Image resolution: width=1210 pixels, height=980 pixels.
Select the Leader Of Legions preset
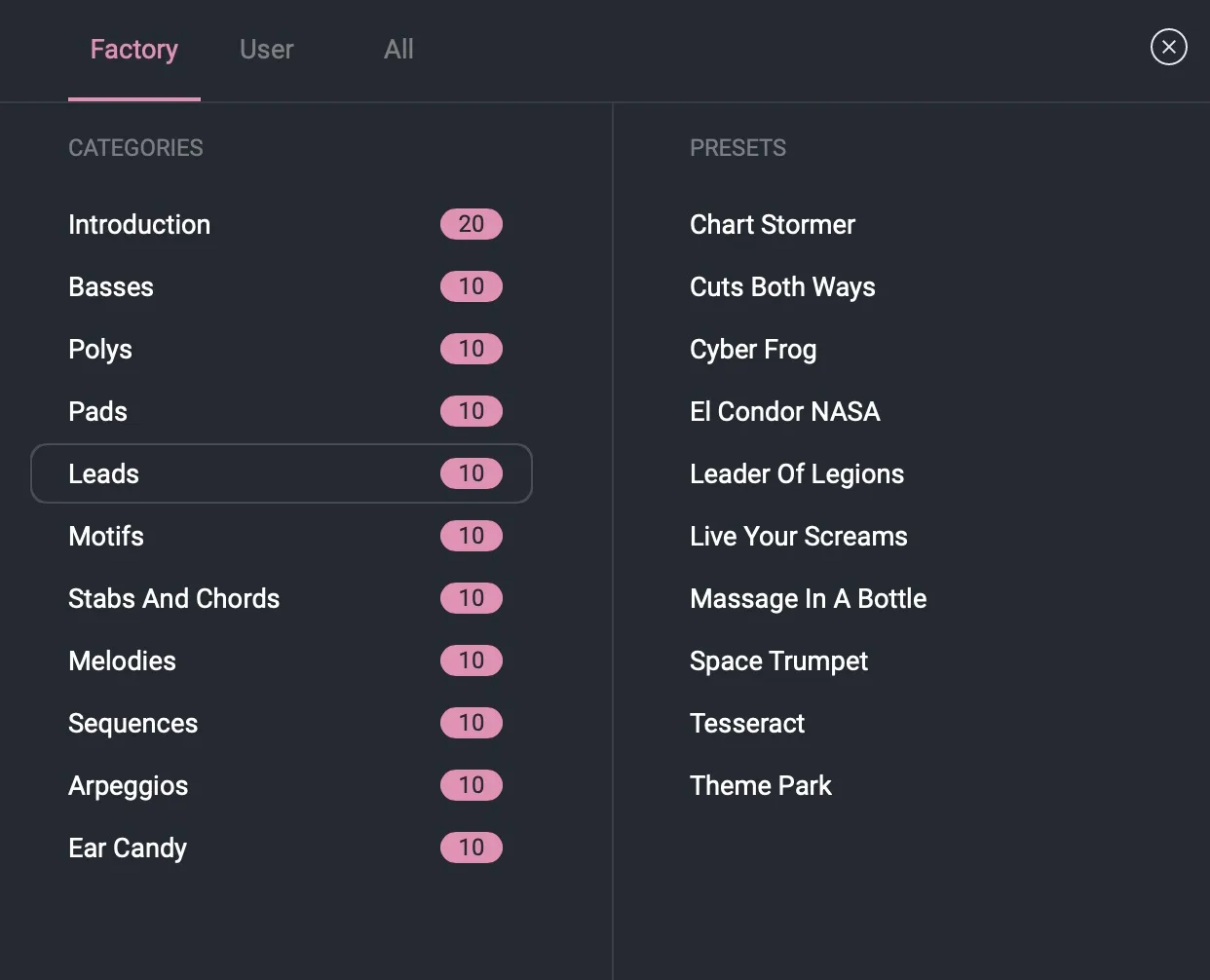[x=796, y=474]
